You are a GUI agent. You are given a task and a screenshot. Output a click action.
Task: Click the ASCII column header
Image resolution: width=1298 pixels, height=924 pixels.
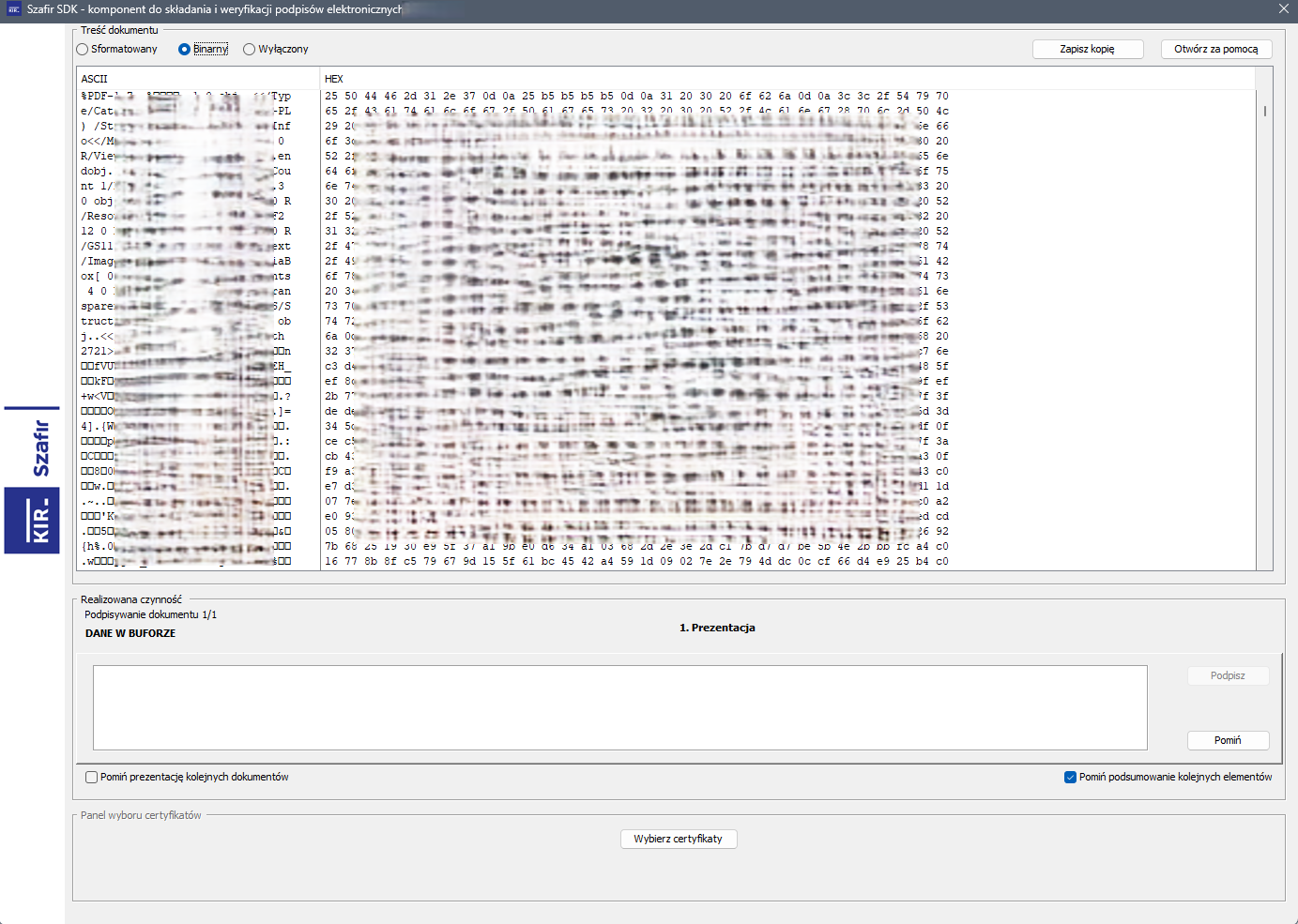click(95, 79)
